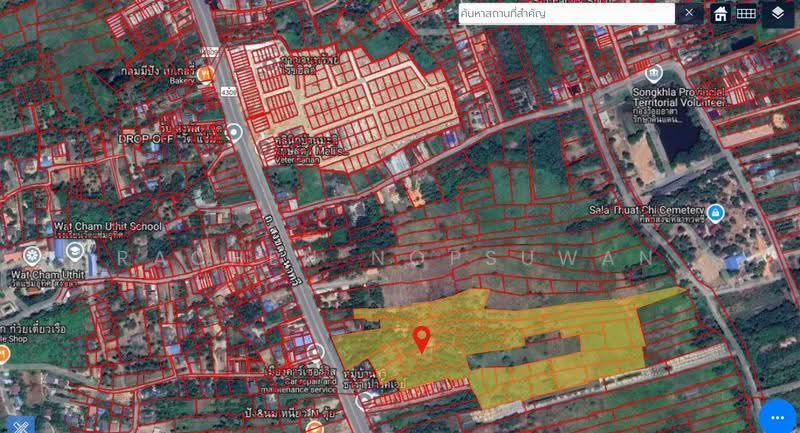Open the grid view icon

pos(746,14)
